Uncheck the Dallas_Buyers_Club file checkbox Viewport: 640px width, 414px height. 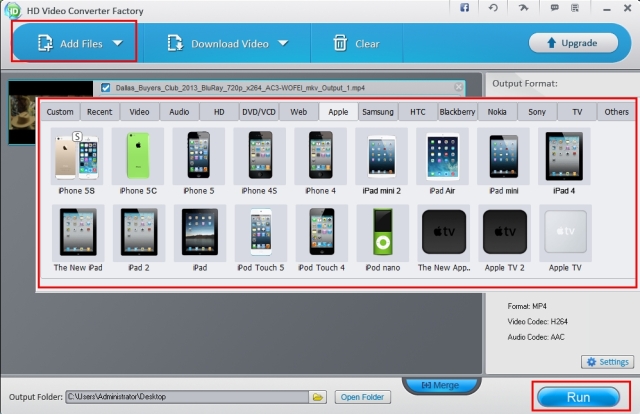(105, 88)
